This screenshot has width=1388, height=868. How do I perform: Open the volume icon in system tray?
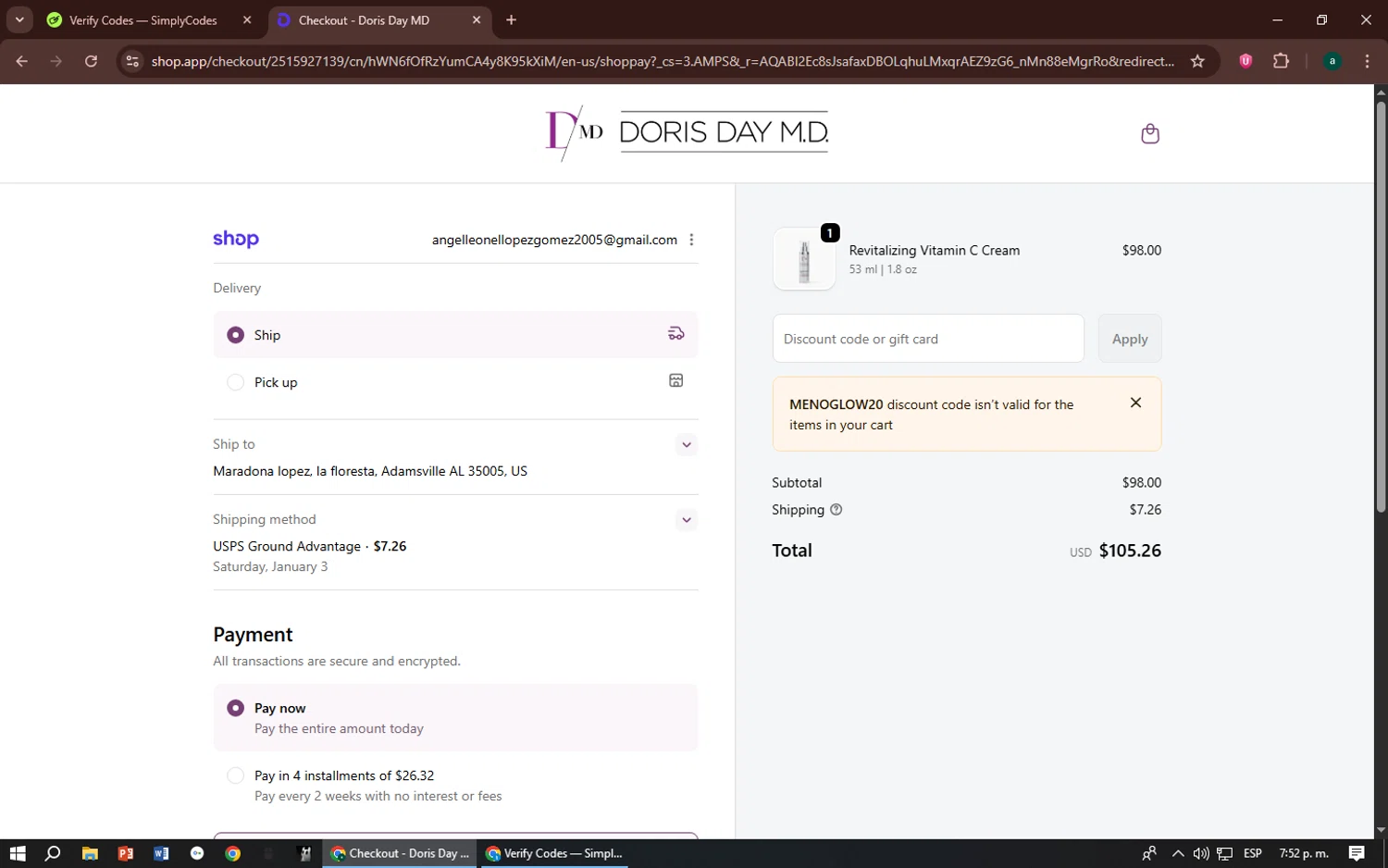tap(1201, 853)
